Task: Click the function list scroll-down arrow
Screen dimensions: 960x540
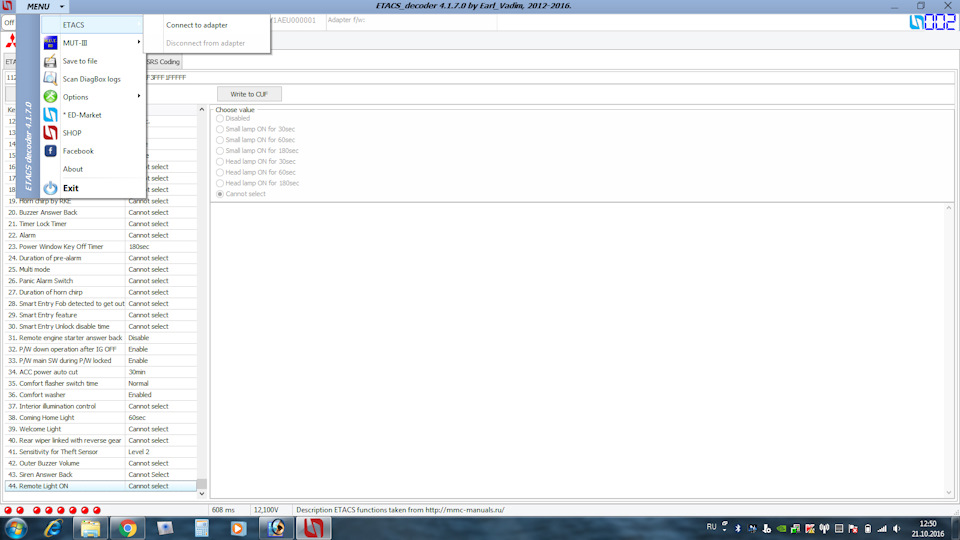Action: (201, 493)
